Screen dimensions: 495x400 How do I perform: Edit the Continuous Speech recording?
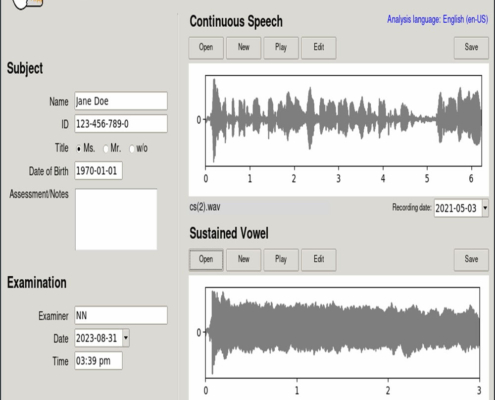tap(319, 48)
